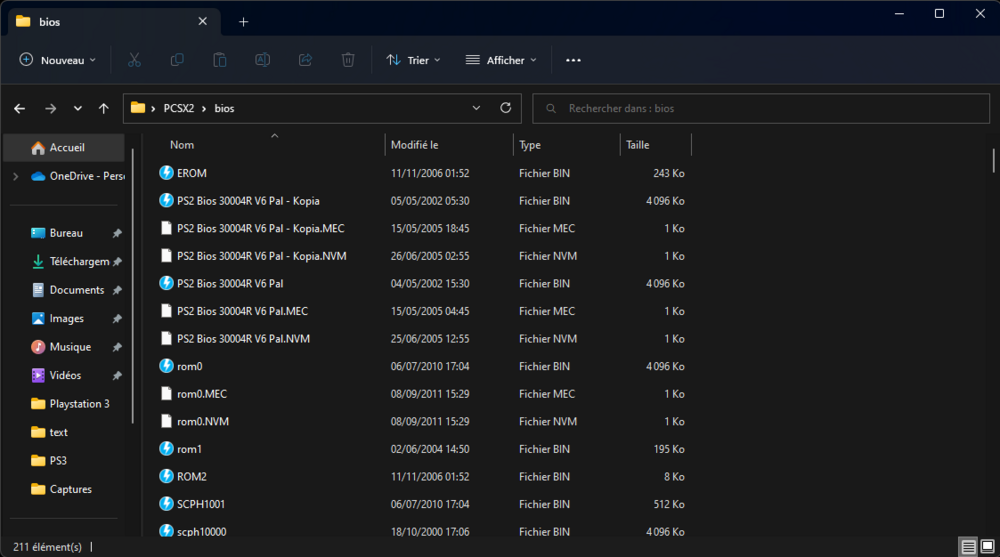Open Accueil in the sidebar
Viewport: 1000px width, 557px height.
click(x=64, y=147)
